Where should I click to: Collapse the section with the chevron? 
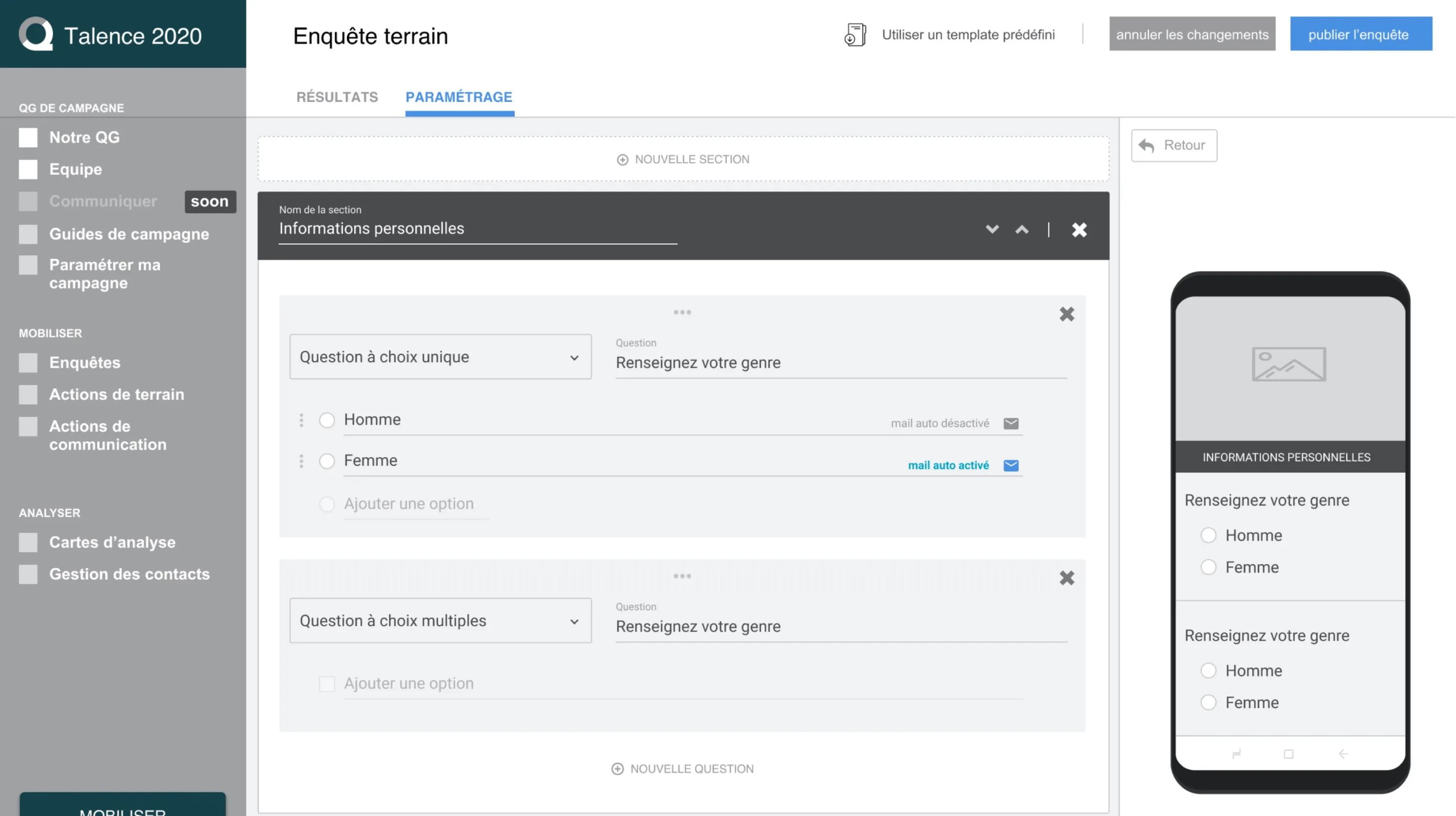point(1022,229)
